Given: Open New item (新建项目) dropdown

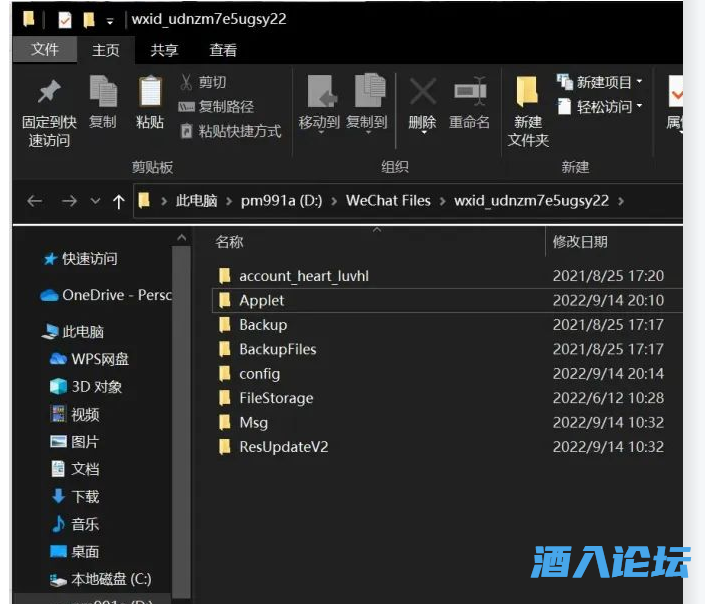Looking at the screenshot, I should 599,82.
